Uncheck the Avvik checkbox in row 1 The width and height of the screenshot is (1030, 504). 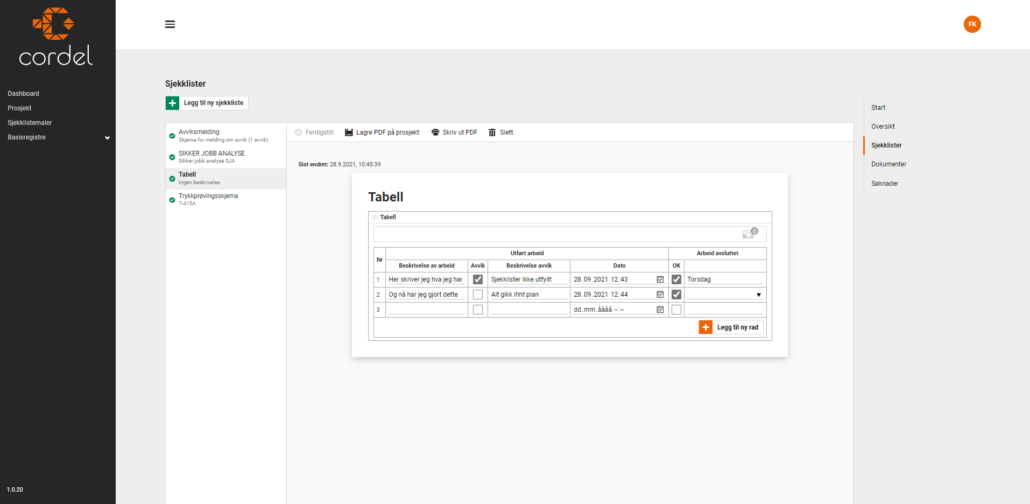point(477,280)
